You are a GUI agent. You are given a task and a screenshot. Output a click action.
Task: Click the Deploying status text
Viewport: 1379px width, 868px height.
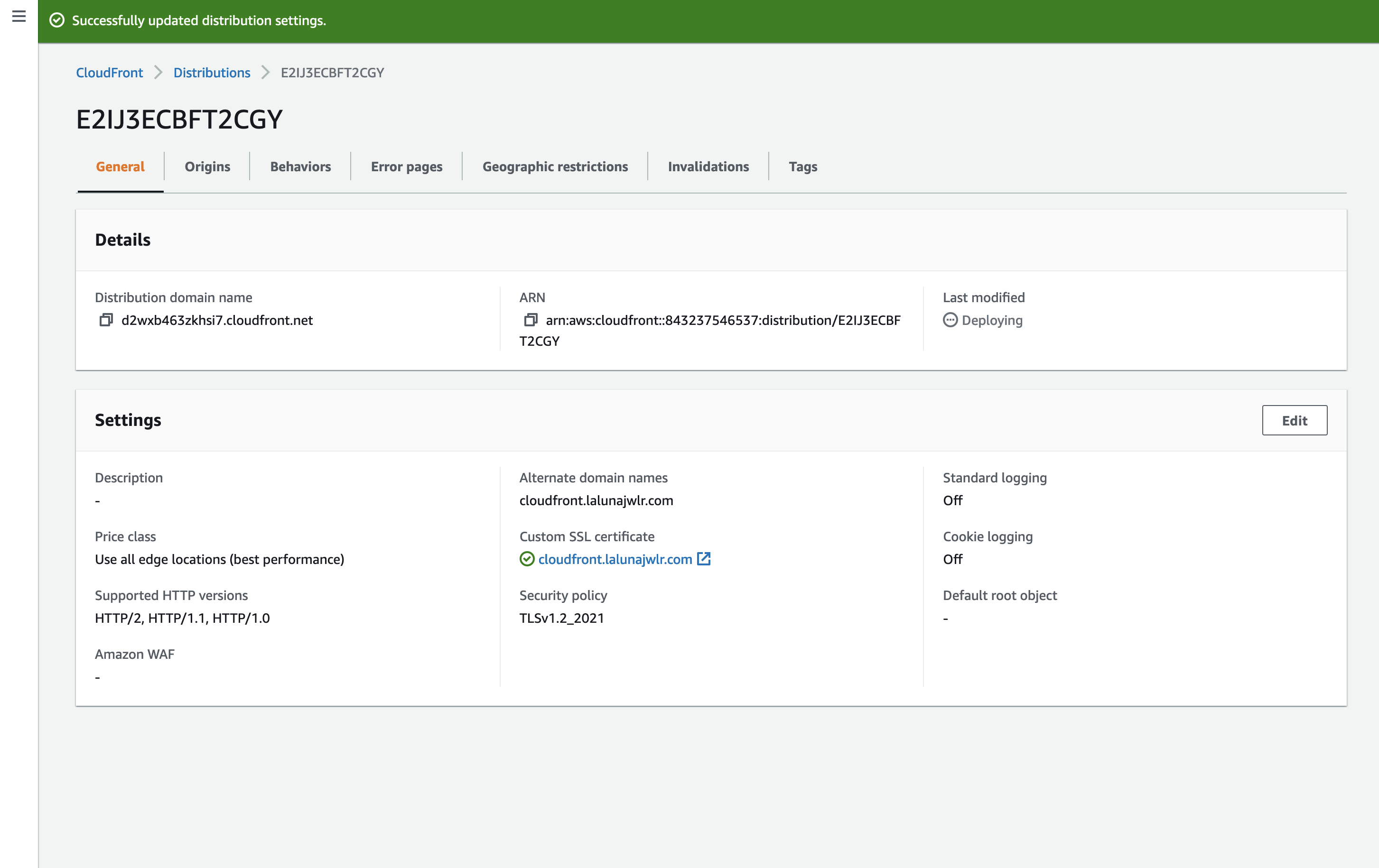(x=992, y=320)
